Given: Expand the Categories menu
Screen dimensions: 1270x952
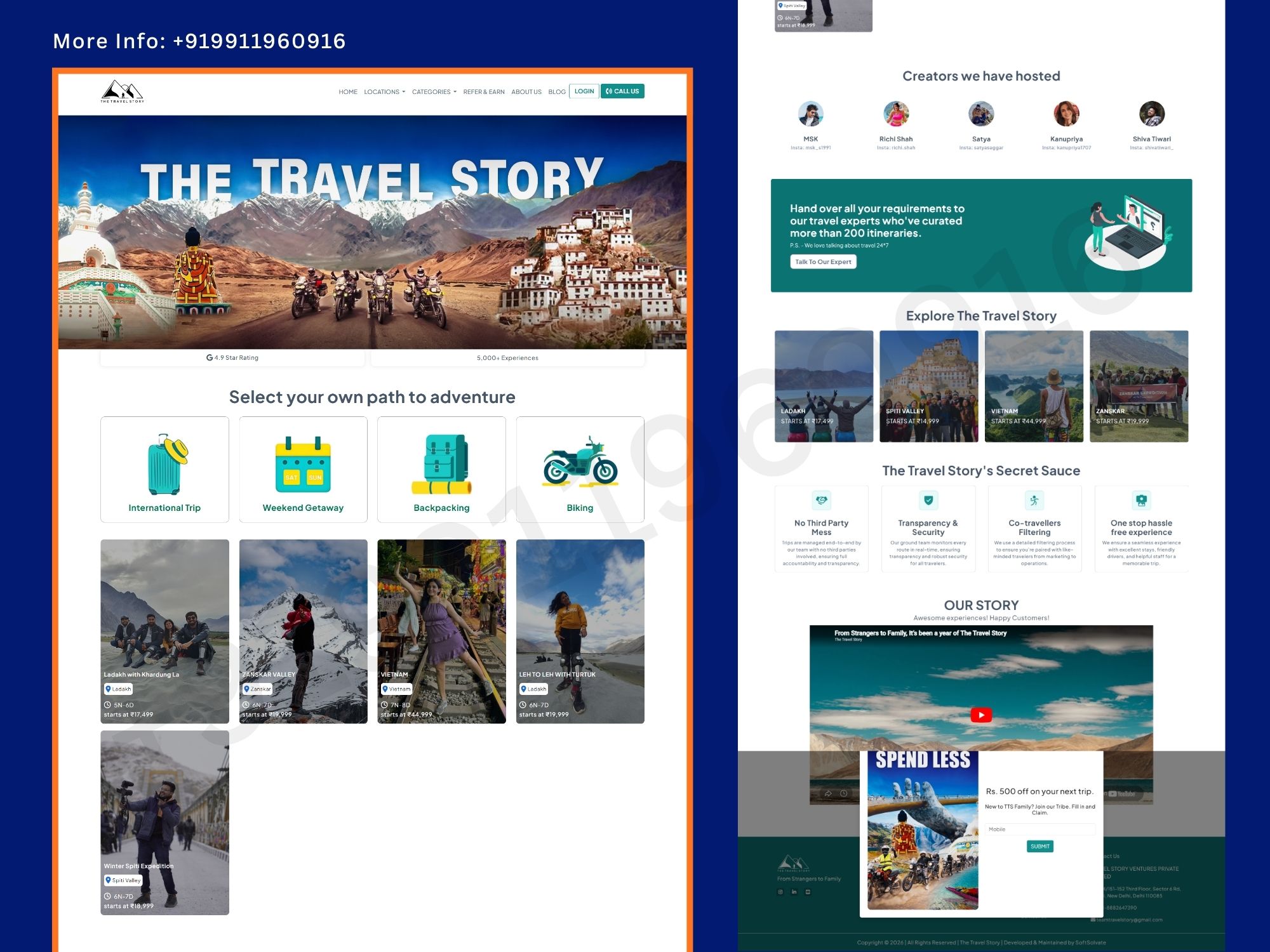Looking at the screenshot, I should coord(433,91).
